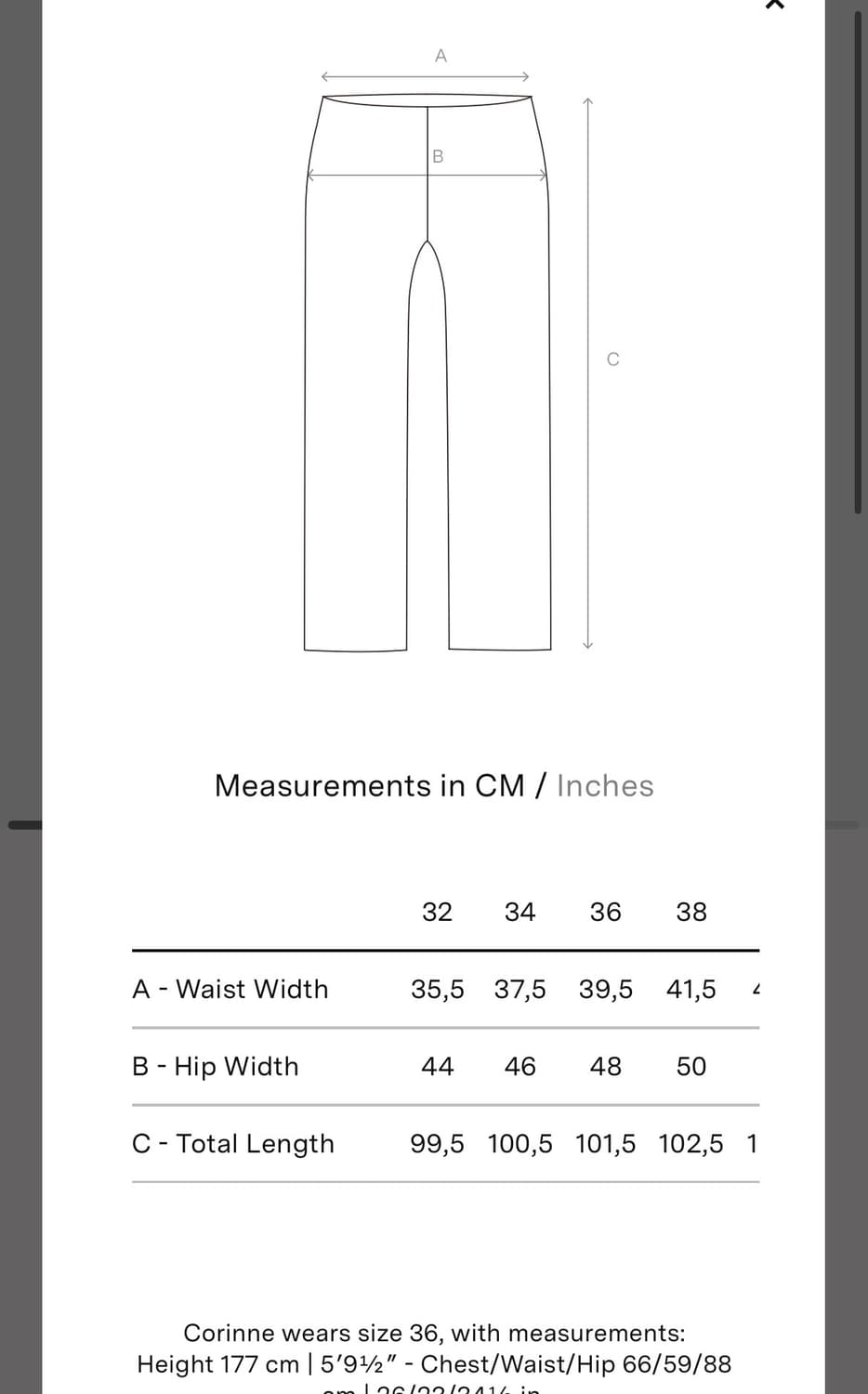Click the waist width value 35,5

437,989
